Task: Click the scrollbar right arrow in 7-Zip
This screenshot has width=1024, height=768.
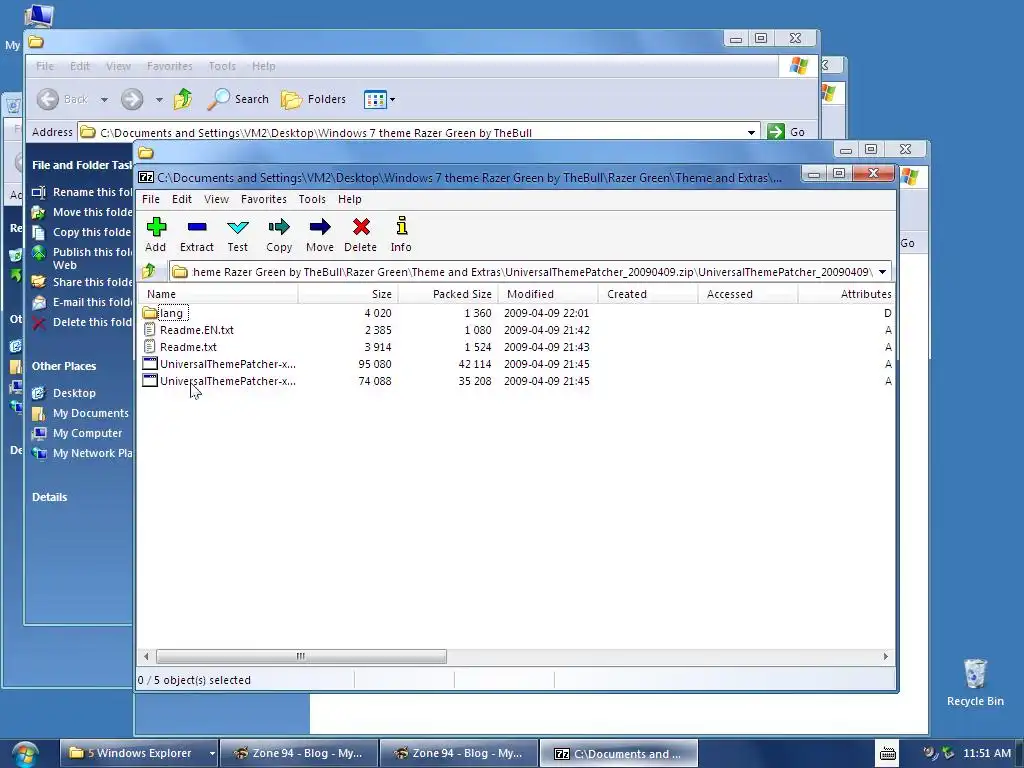Action: point(886,656)
